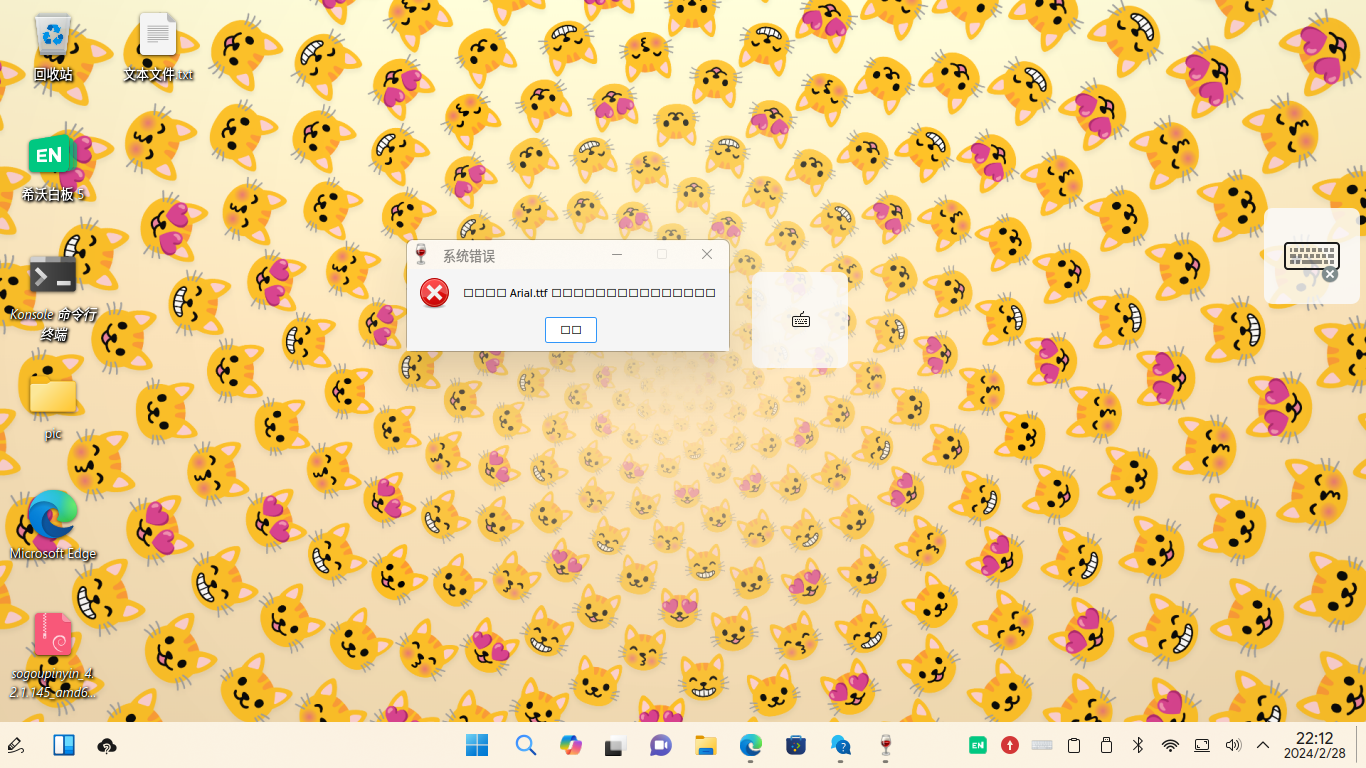Open taskbar Search

point(526,745)
